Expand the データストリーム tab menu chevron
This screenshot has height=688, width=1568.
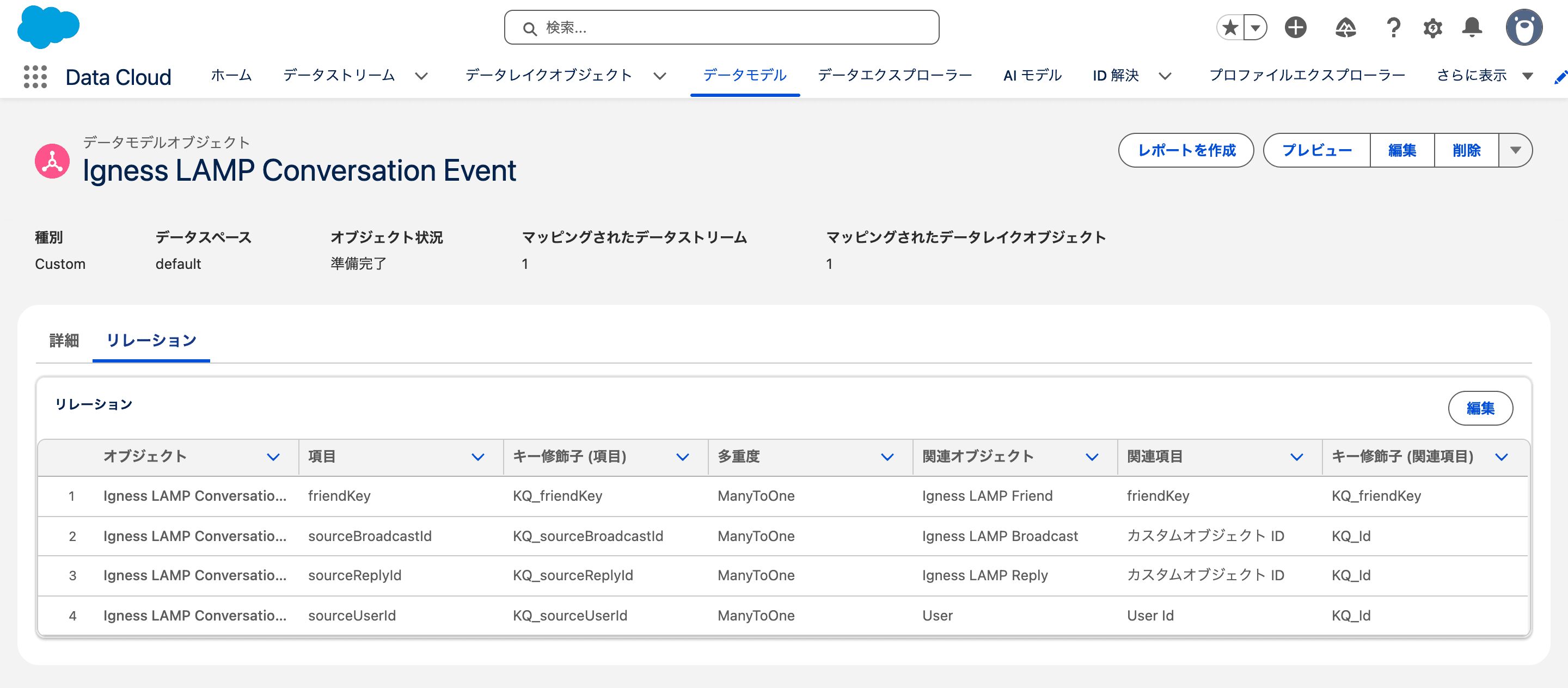click(421, 76)
